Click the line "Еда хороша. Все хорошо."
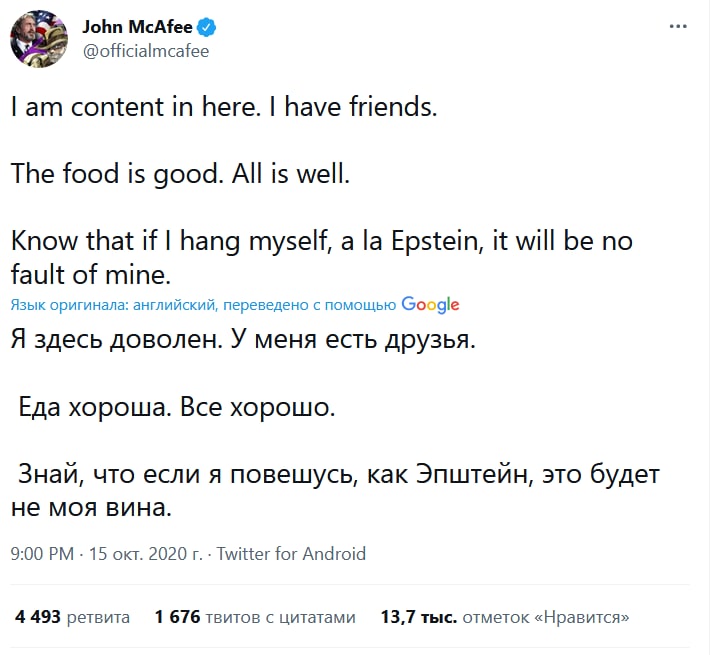 (x=178, y=408)
